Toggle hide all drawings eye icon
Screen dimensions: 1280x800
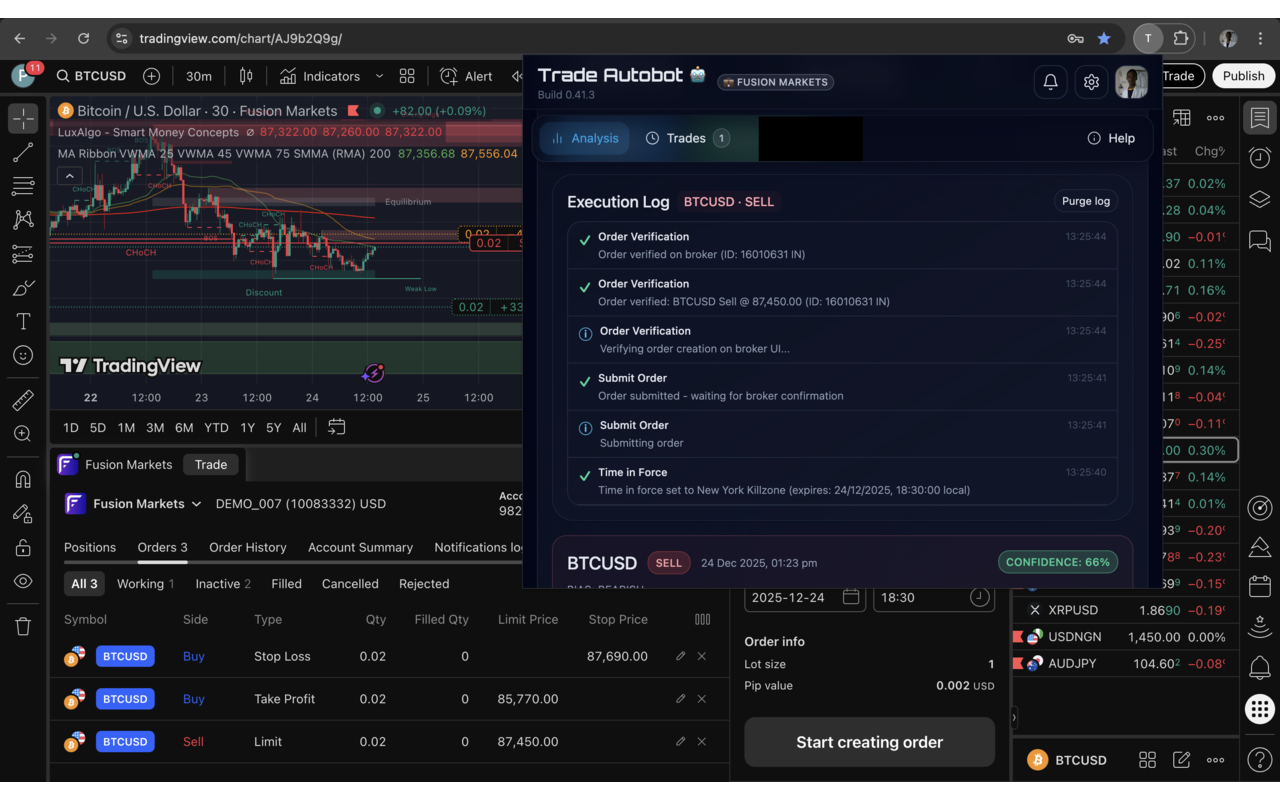click(23, 581)
